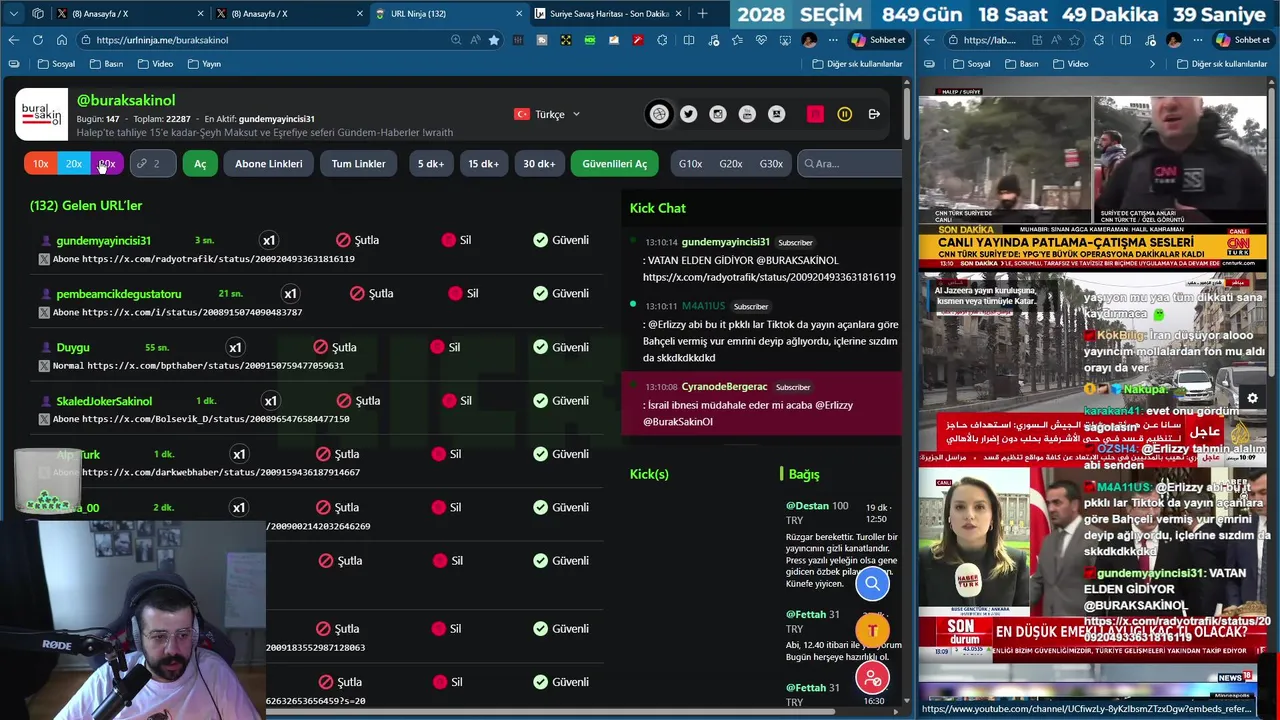1280x720 pixels.
Task: Toggle the yellow pause button in header
Action: click(x=845, y=114)
